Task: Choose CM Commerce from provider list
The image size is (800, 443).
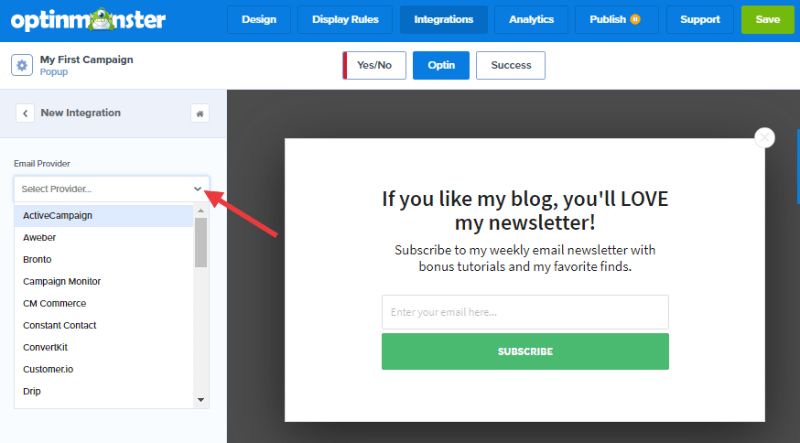Action: click(x=104, y=303)
